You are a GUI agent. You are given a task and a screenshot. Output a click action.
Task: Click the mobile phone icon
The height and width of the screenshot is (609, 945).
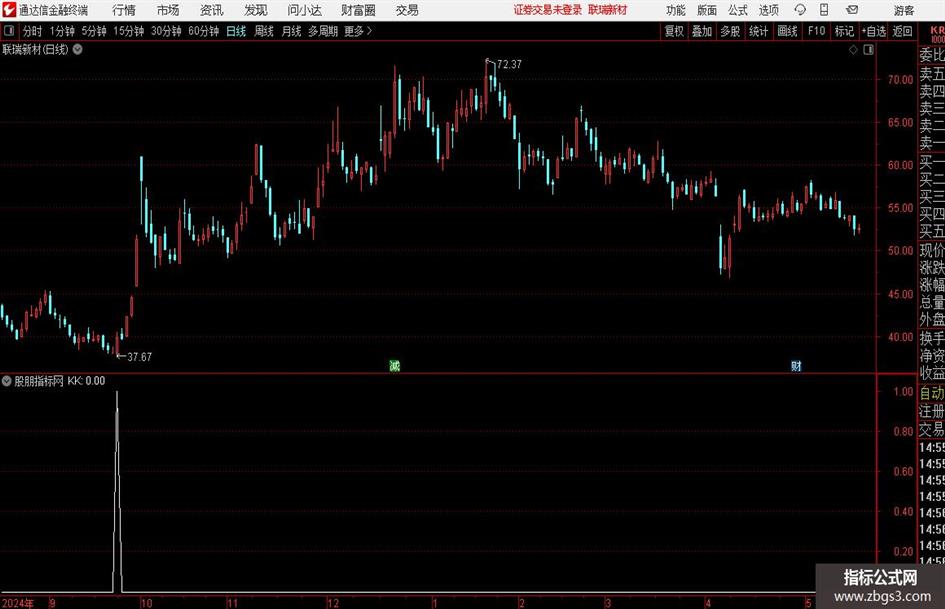point(824,10)
